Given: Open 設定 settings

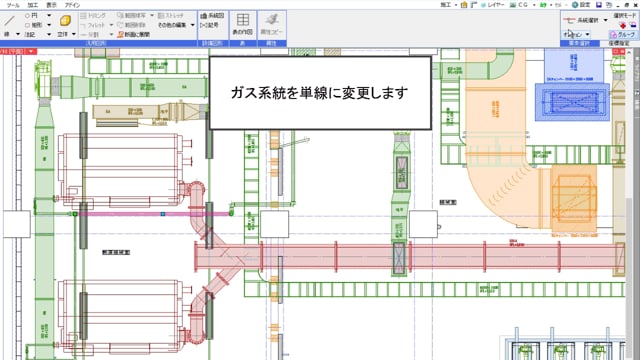Looking at the screenshot, I should tap(581, 5).
